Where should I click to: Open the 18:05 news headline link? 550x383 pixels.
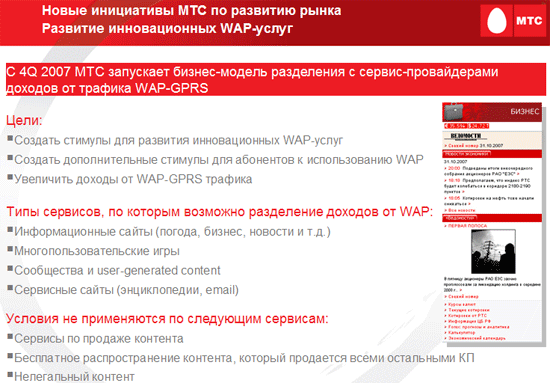(x=489, y=201)
